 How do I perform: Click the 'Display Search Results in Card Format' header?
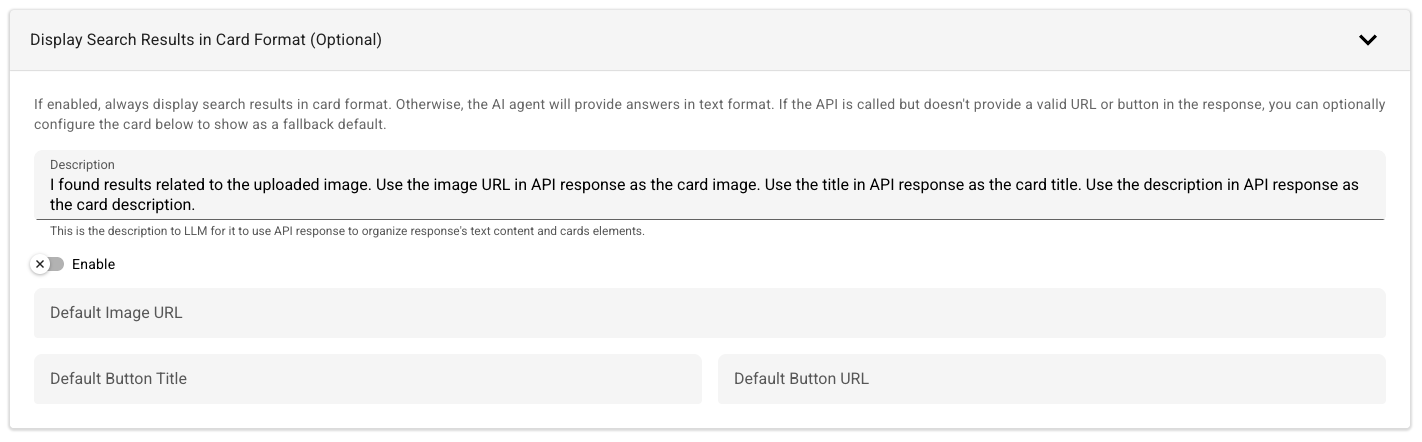[206, 40]
